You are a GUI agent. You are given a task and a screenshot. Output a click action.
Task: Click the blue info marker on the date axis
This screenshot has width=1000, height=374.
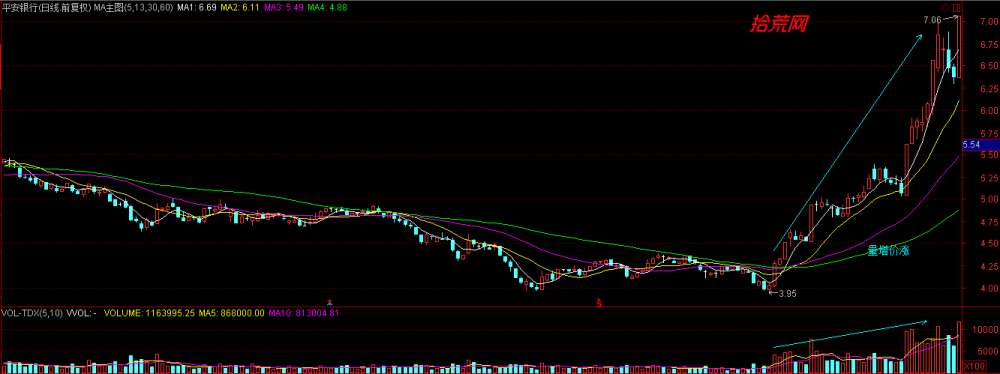coord(329,303)
